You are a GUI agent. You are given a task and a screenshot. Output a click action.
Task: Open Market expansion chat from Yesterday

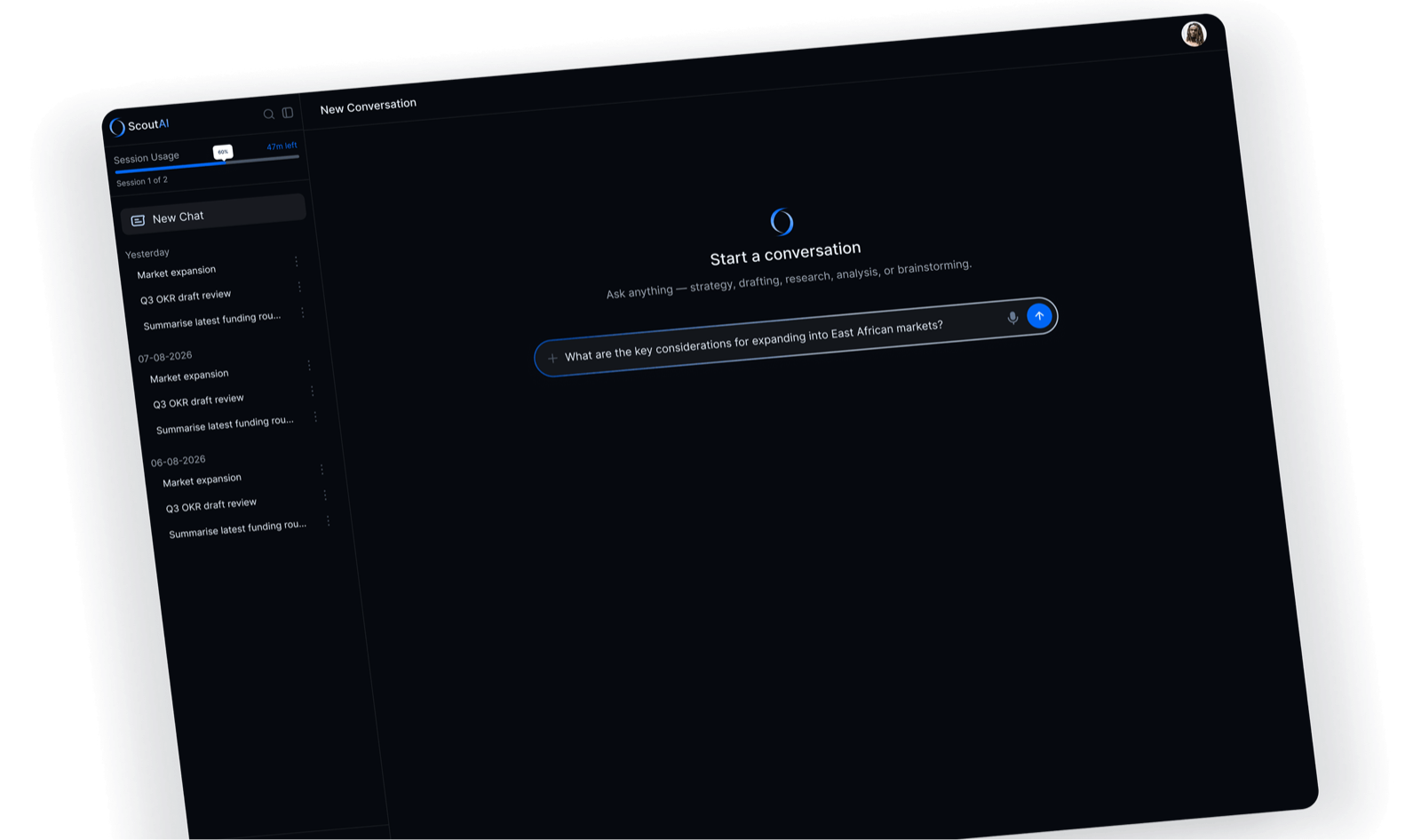(x=177, y=272)
